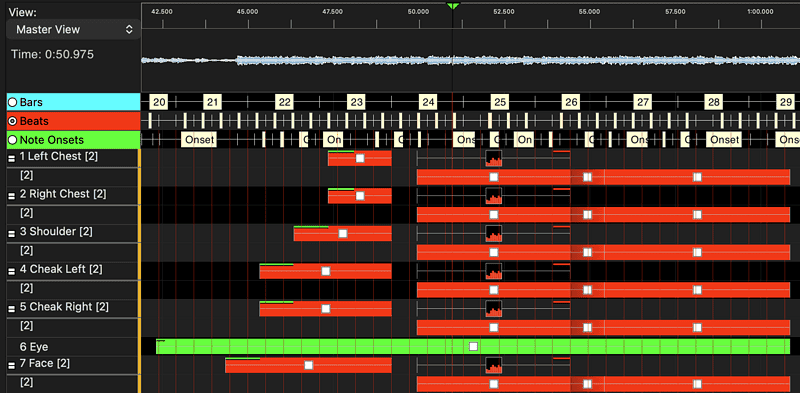Select shortest effect's icon in layer beneath 1 Left Chest
This screenshot has width=800, height=393.
pyautogui.click(x=587, y=177)
